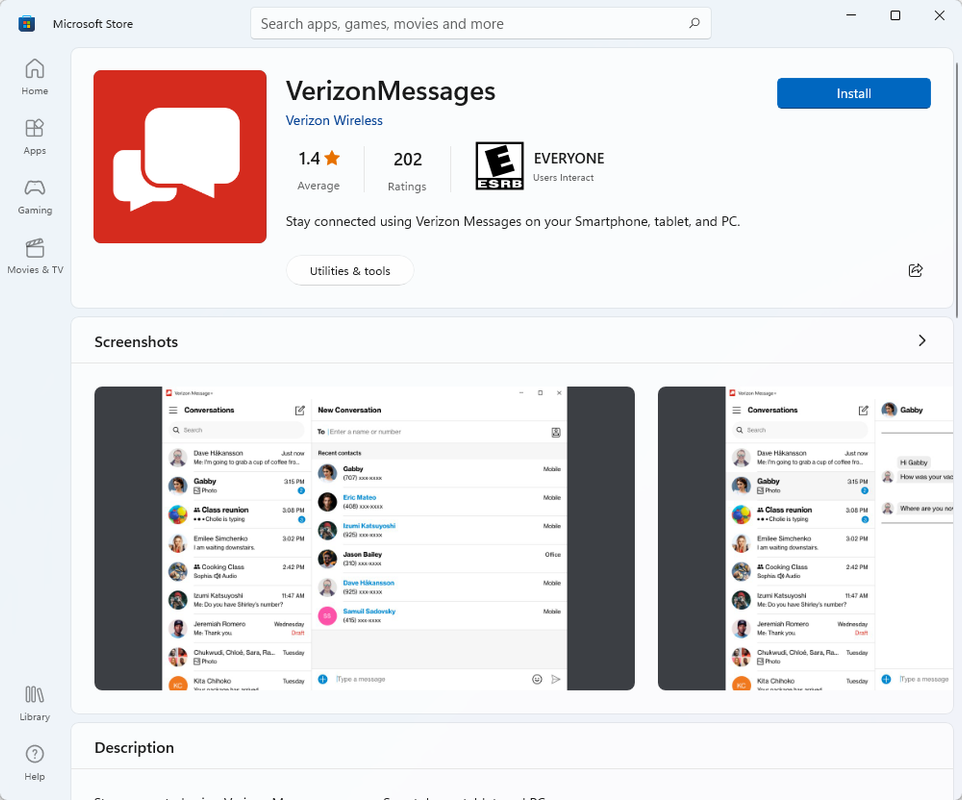
Task: Click the Users Interact descriptor text
Action: 563,178
